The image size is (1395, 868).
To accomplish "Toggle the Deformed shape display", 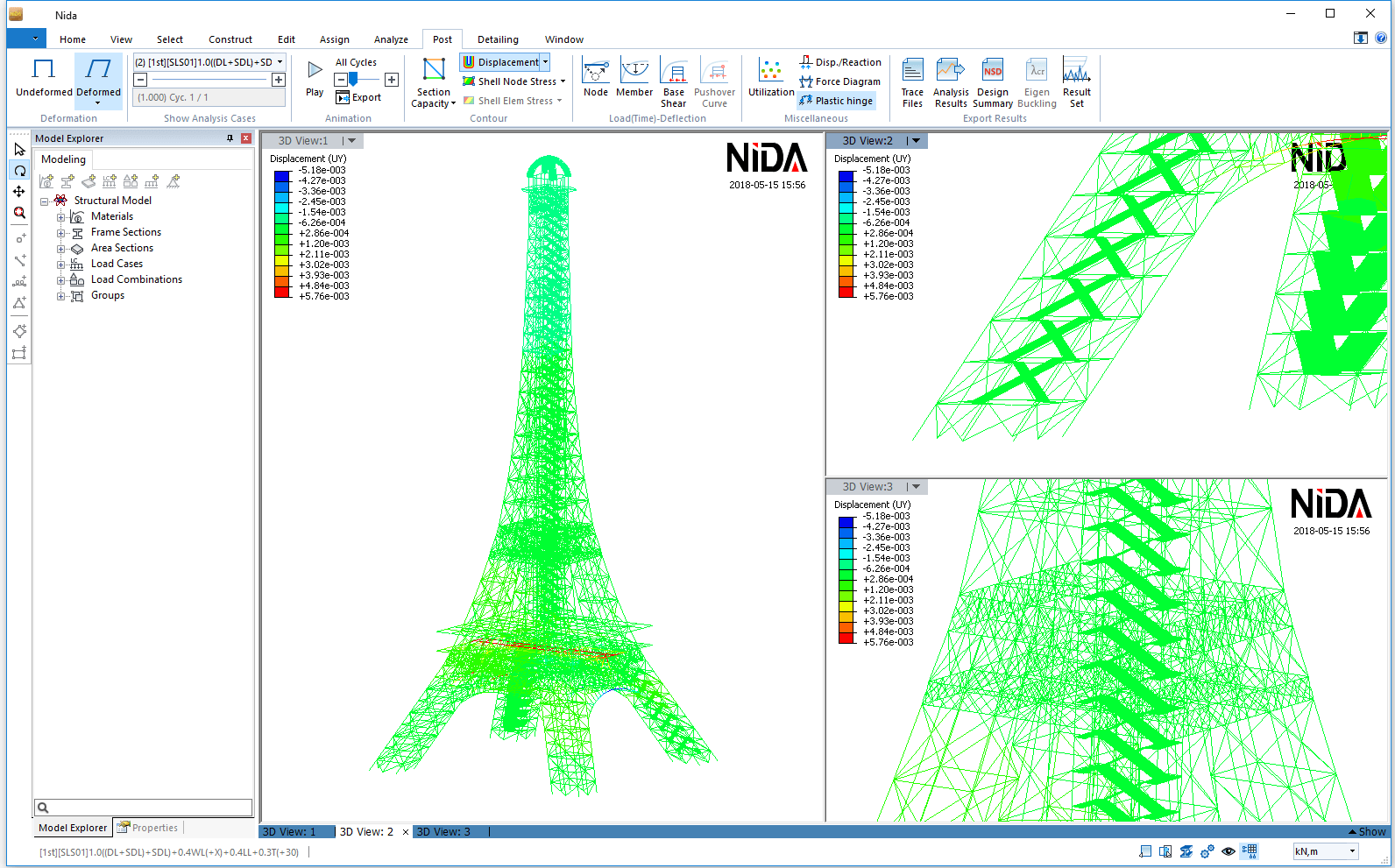I will click(98, 81).
